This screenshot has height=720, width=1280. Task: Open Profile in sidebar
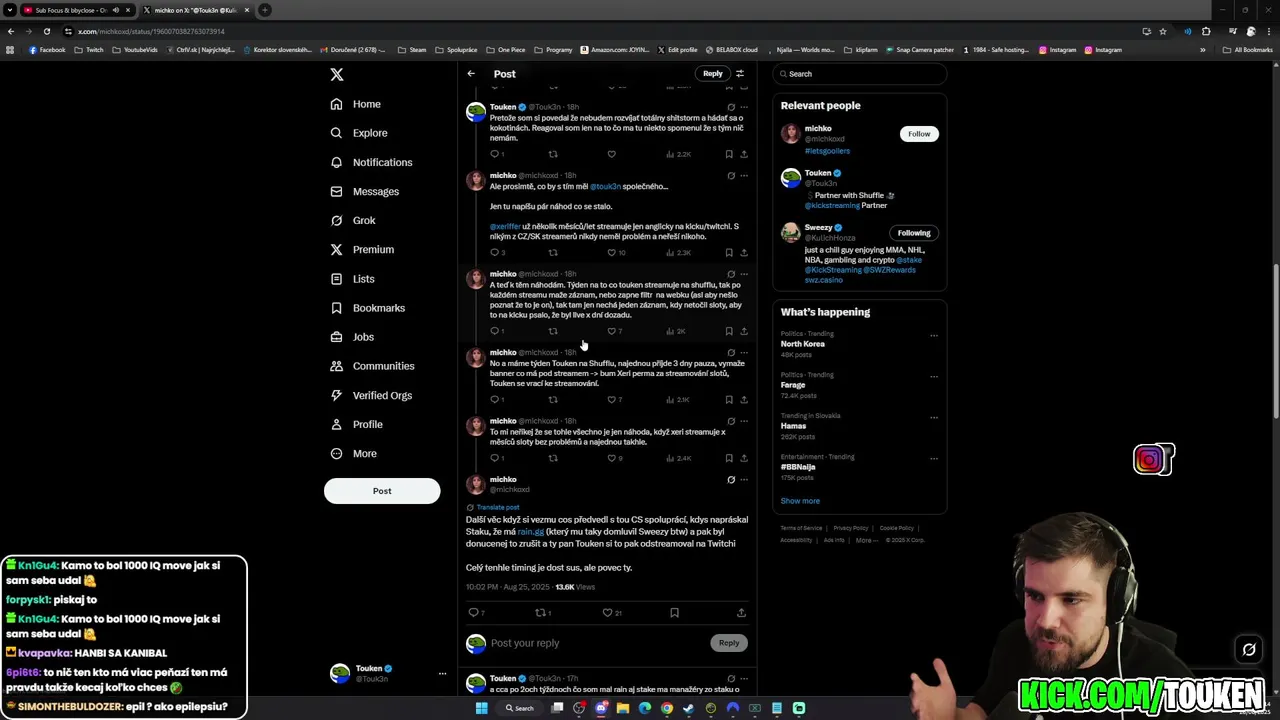tap(356, 424)
